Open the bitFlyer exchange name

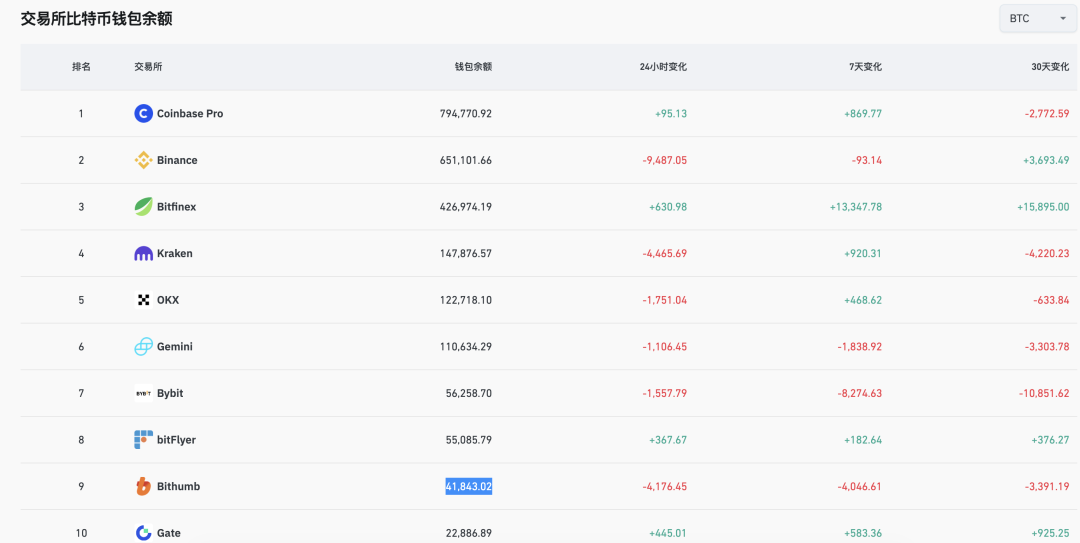click(176, 440)
